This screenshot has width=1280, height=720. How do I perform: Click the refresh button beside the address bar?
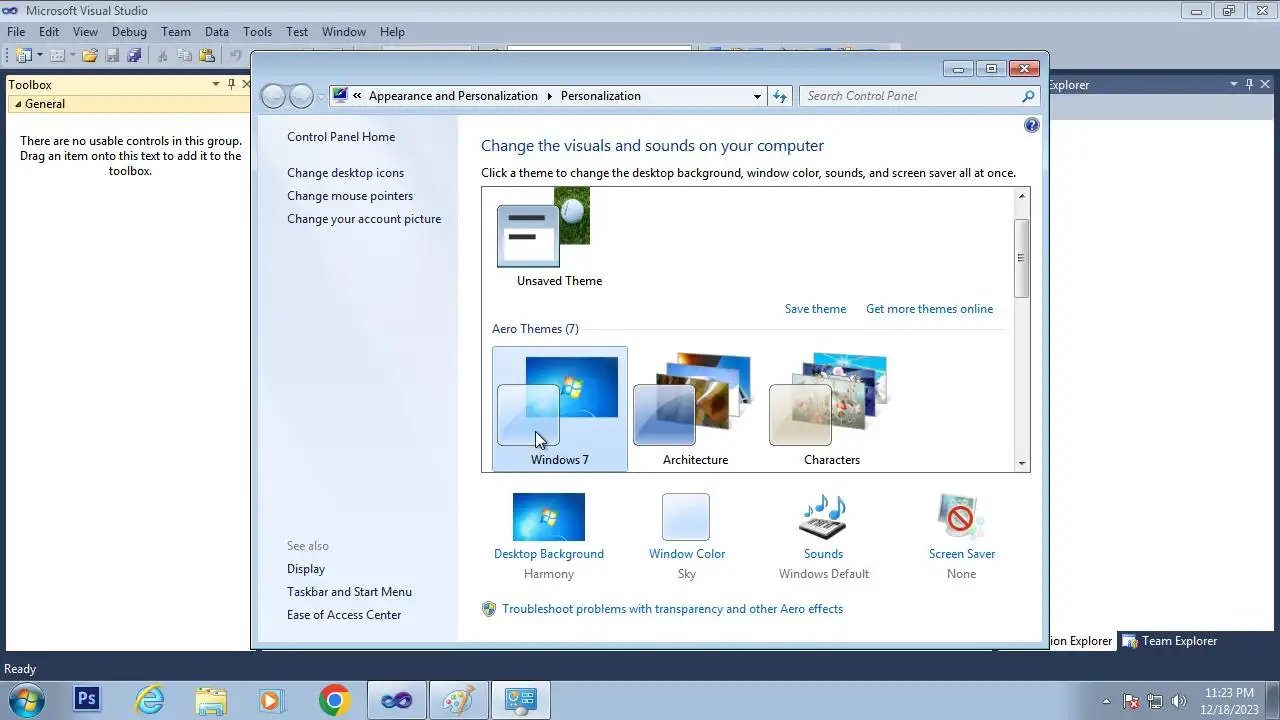[x=781, y=96]
